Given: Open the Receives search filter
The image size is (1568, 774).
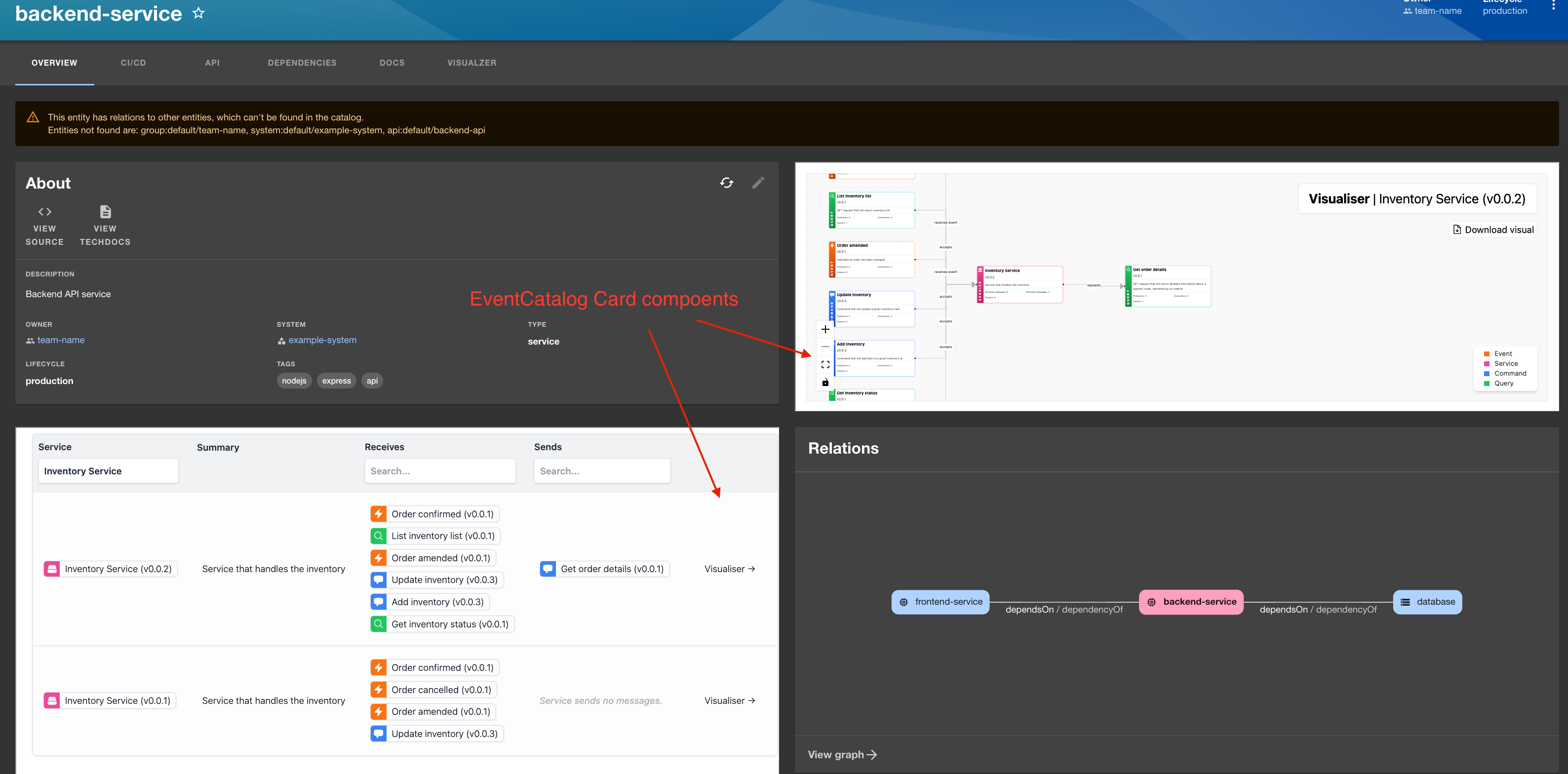Looking at the screenshot, I should 440,470.
